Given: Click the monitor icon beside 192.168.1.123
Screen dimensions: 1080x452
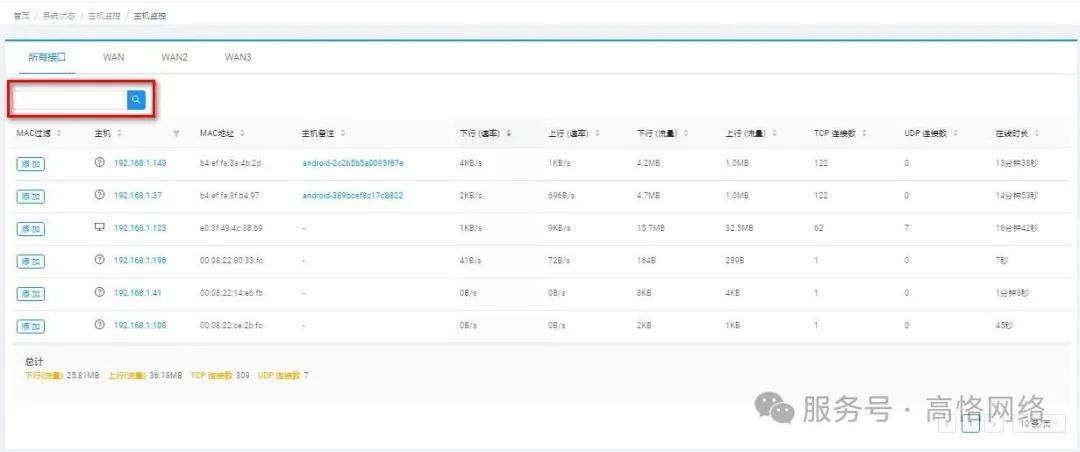Looking at the screenshot, I should [x=99, y=227].
